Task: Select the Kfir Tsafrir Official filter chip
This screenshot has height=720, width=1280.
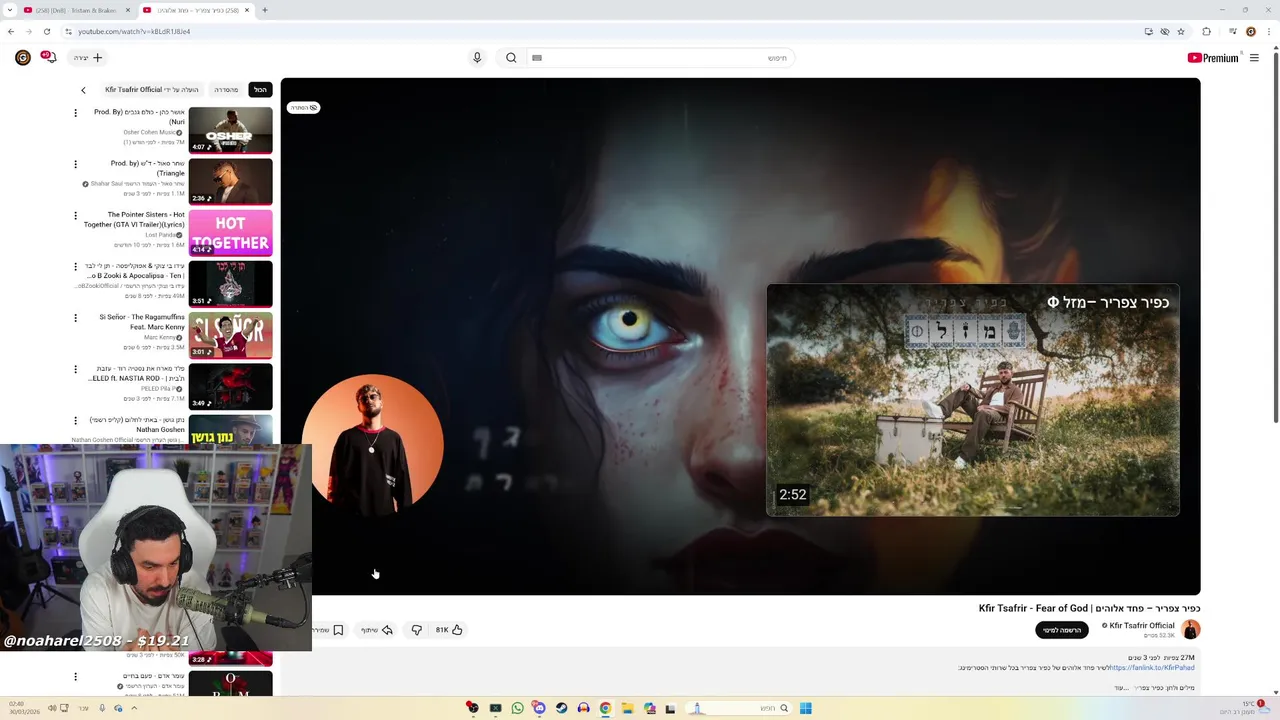Action: click(x=152, y=90)
